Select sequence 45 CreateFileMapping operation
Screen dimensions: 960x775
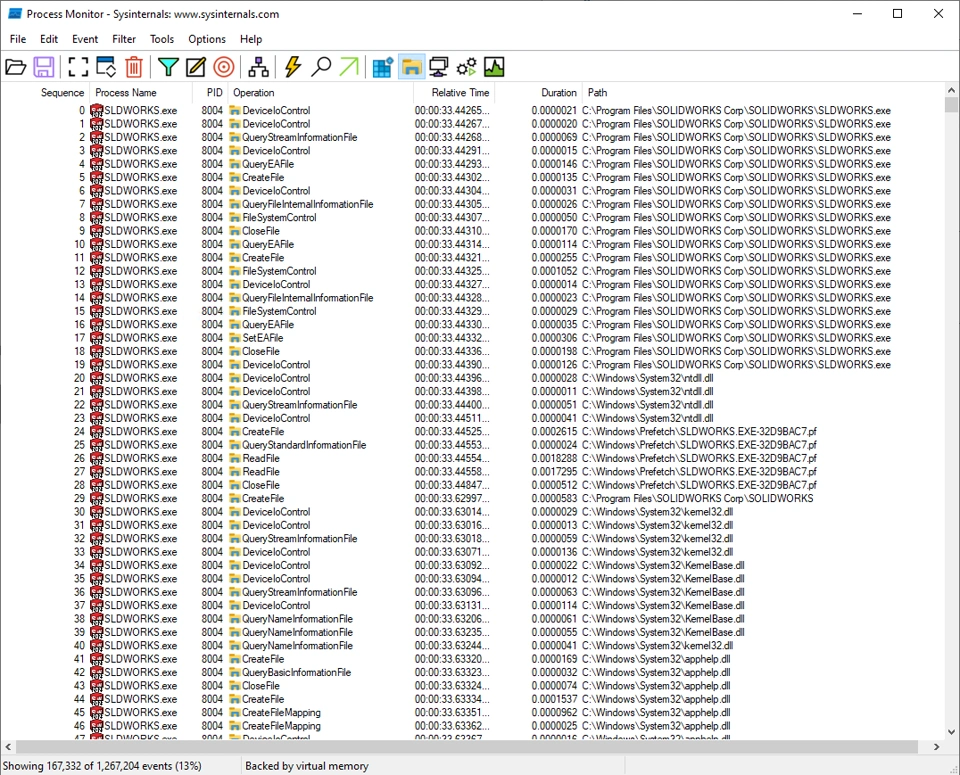pyautogui.click(x=282, y=713)
